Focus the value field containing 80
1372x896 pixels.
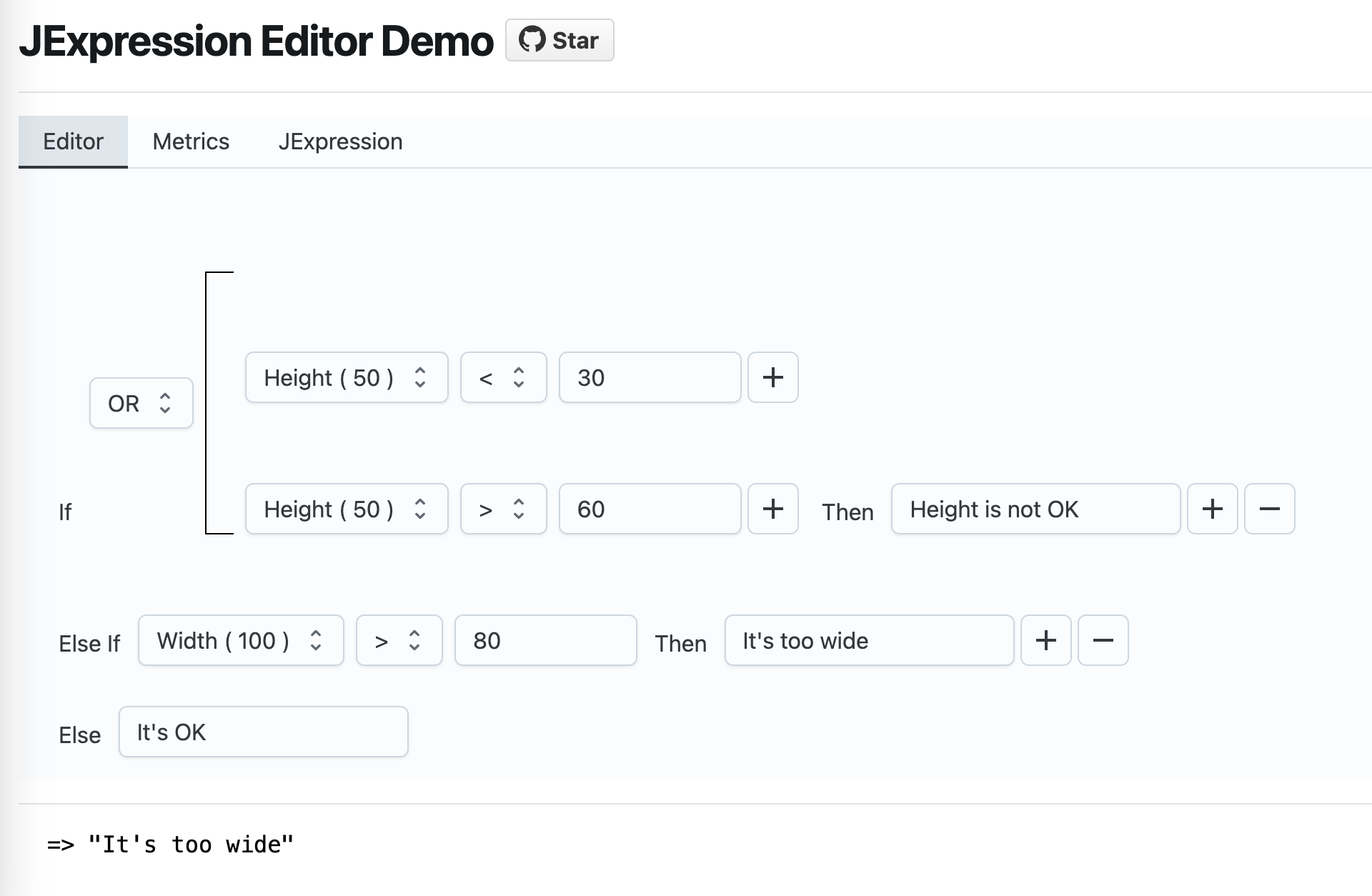[545, 640]
